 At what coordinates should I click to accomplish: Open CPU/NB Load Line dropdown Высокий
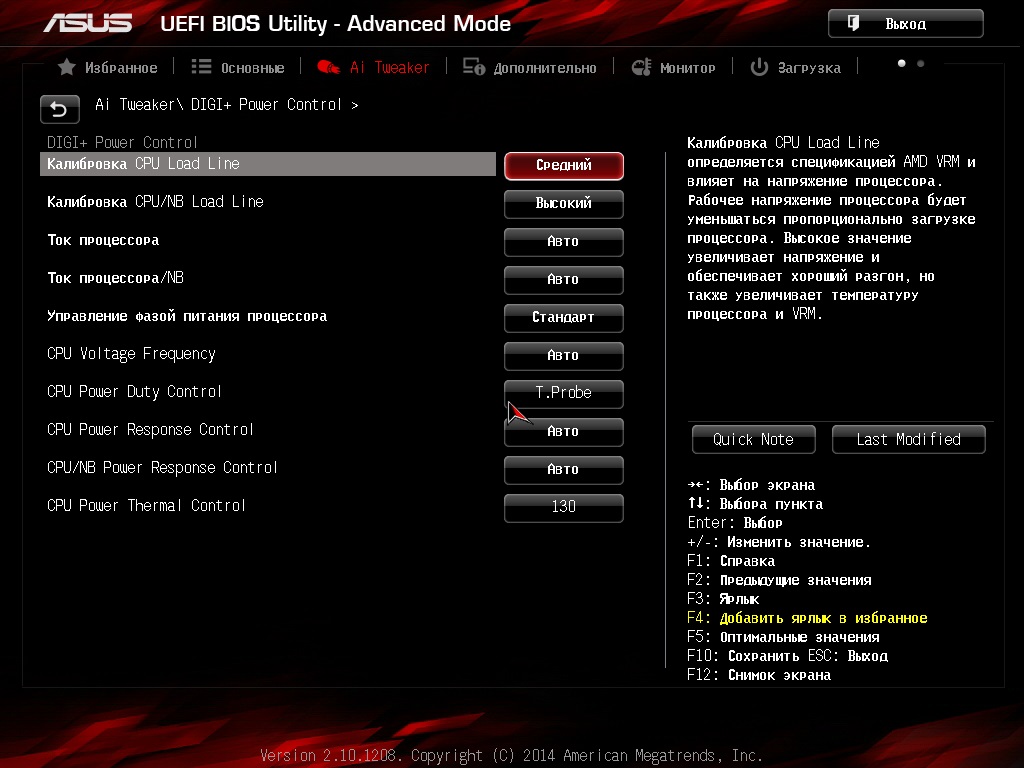[564, 204]
